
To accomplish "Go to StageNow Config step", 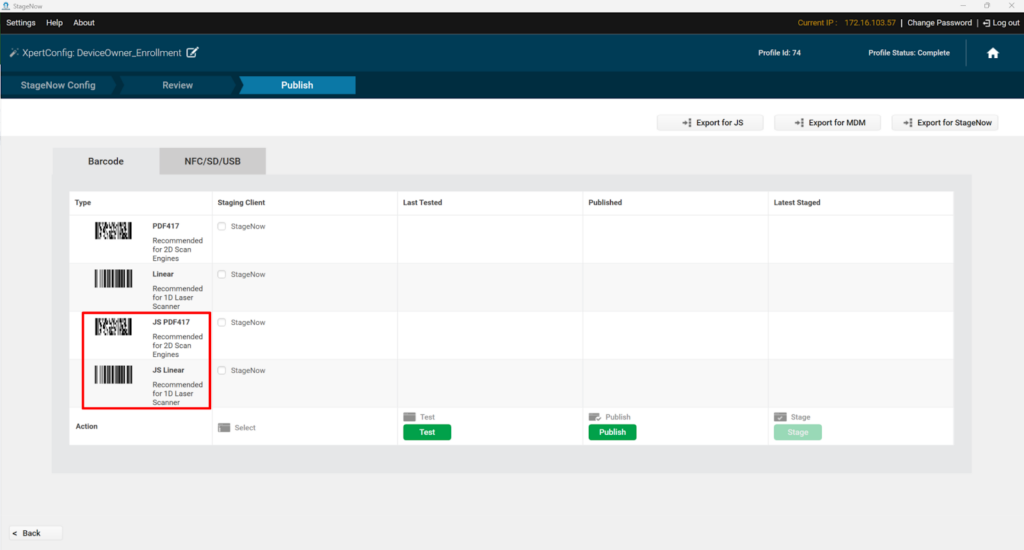I will point(58,85).
